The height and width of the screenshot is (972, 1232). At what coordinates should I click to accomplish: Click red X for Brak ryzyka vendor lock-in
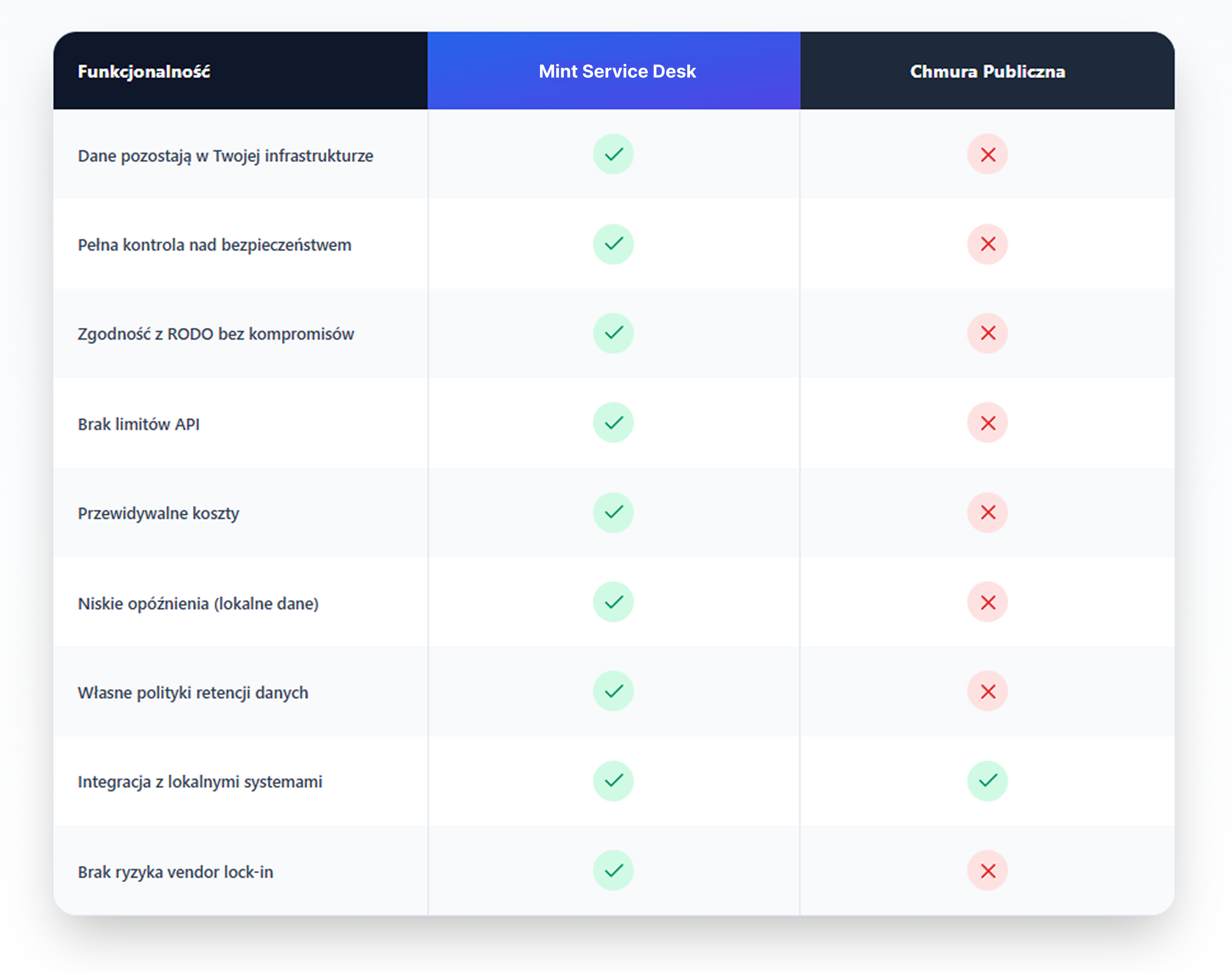click(x=987, y=870)
